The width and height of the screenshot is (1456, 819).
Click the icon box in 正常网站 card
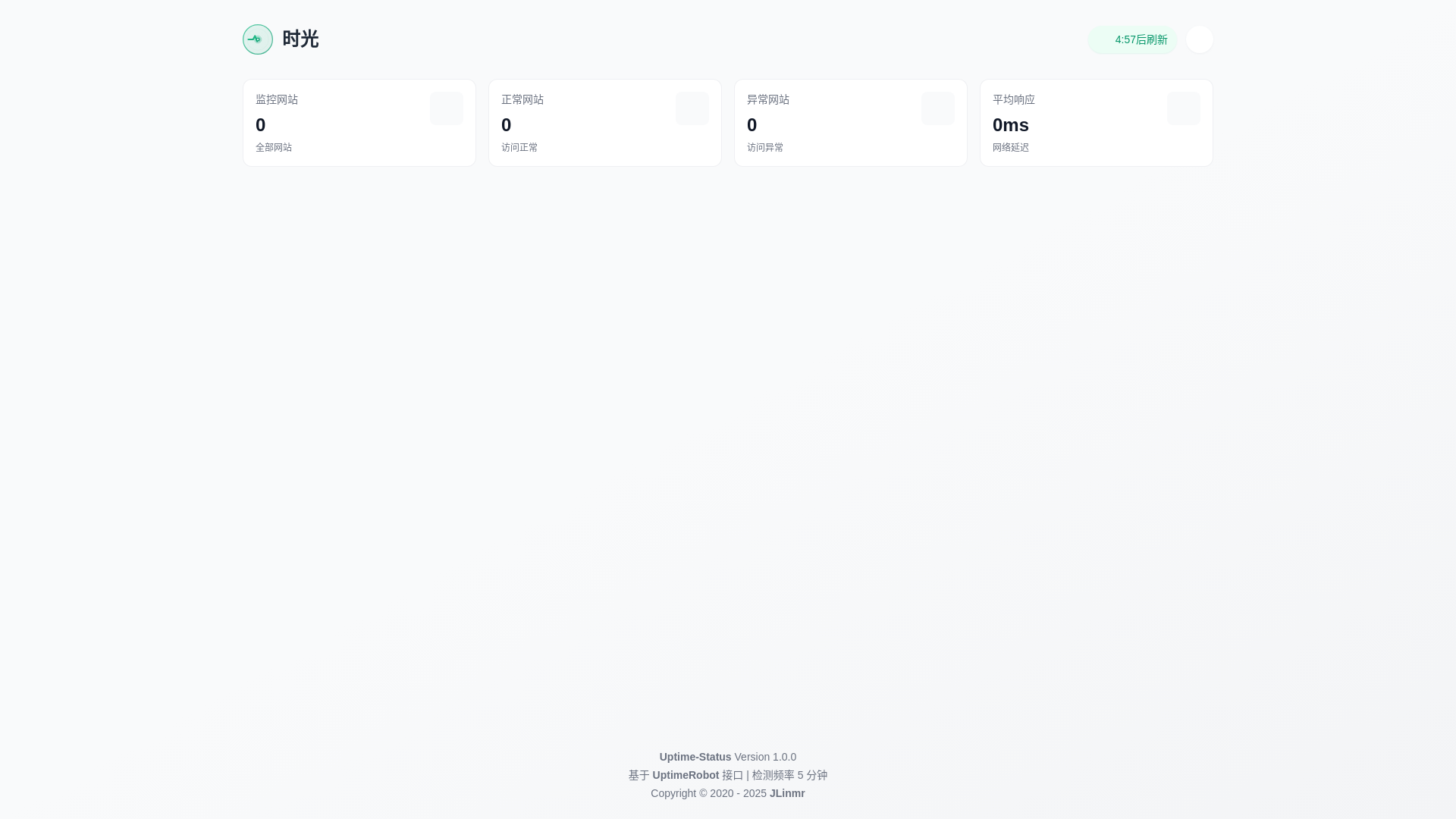[x=692, y=108]
